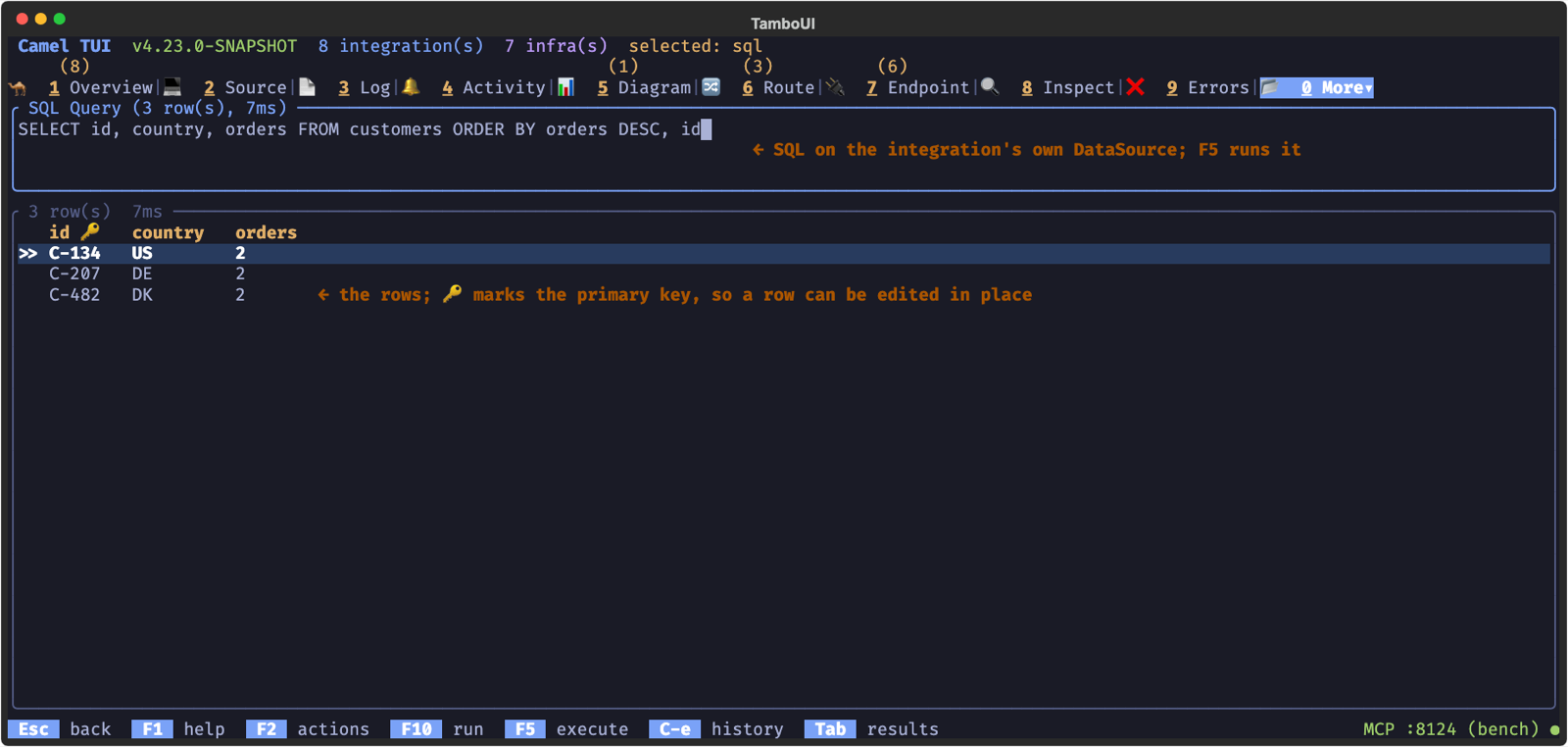Click the '8 integration(s)' header text

coord(401,46)
